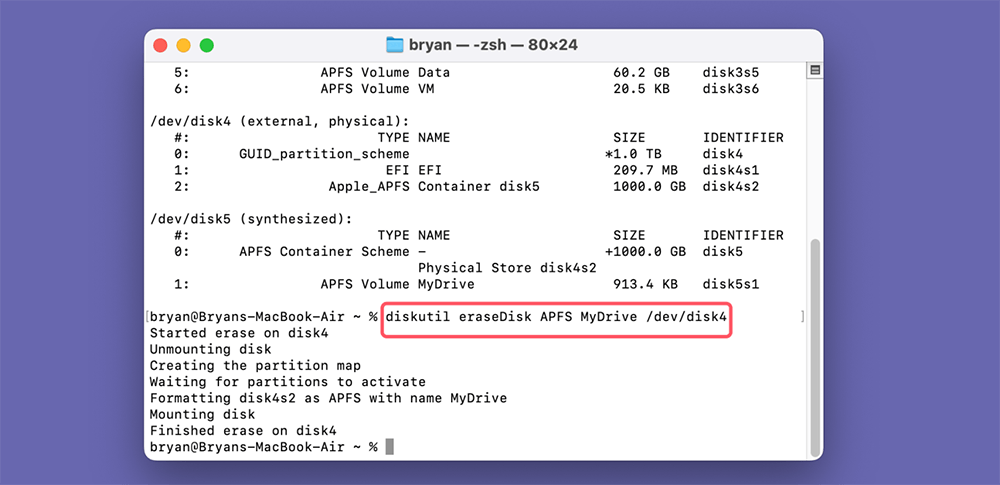Image resolution: width=1000 pixels, height=485 pixels.
Task: Click the "Physical Store disk4s2" text
Action: pyautogui.click(x=507, y=268)
